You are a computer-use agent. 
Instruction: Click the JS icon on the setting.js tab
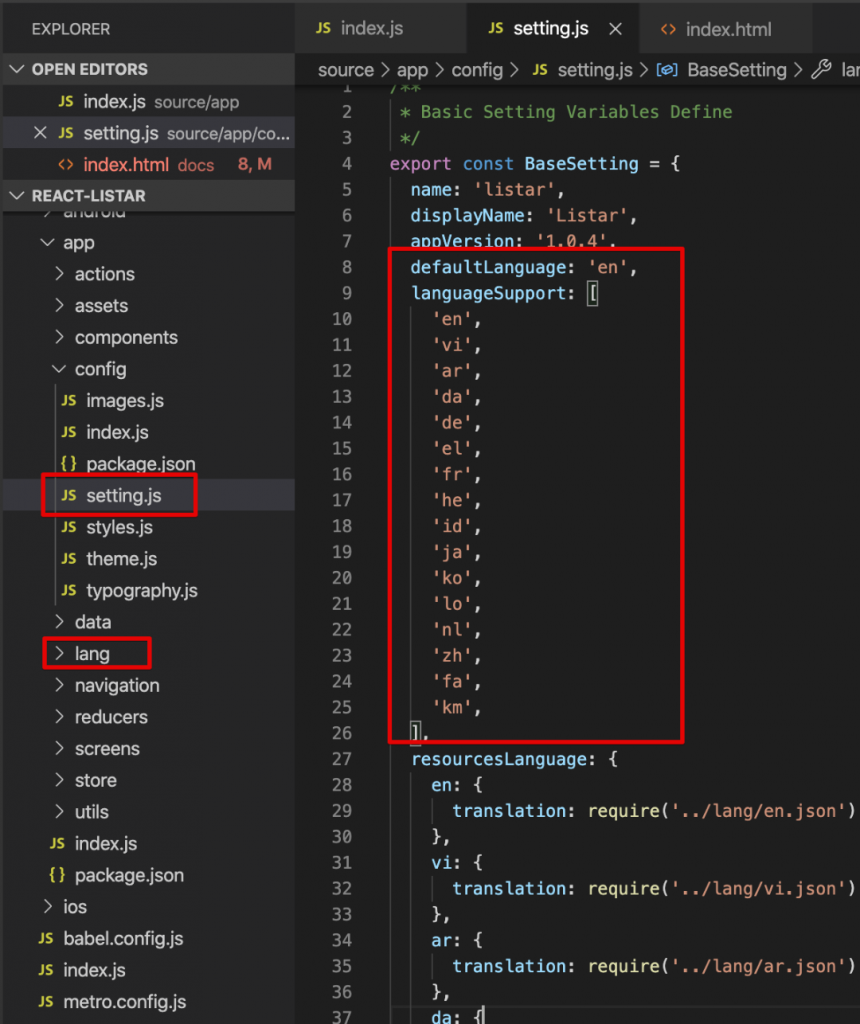[x=495, y=28]
